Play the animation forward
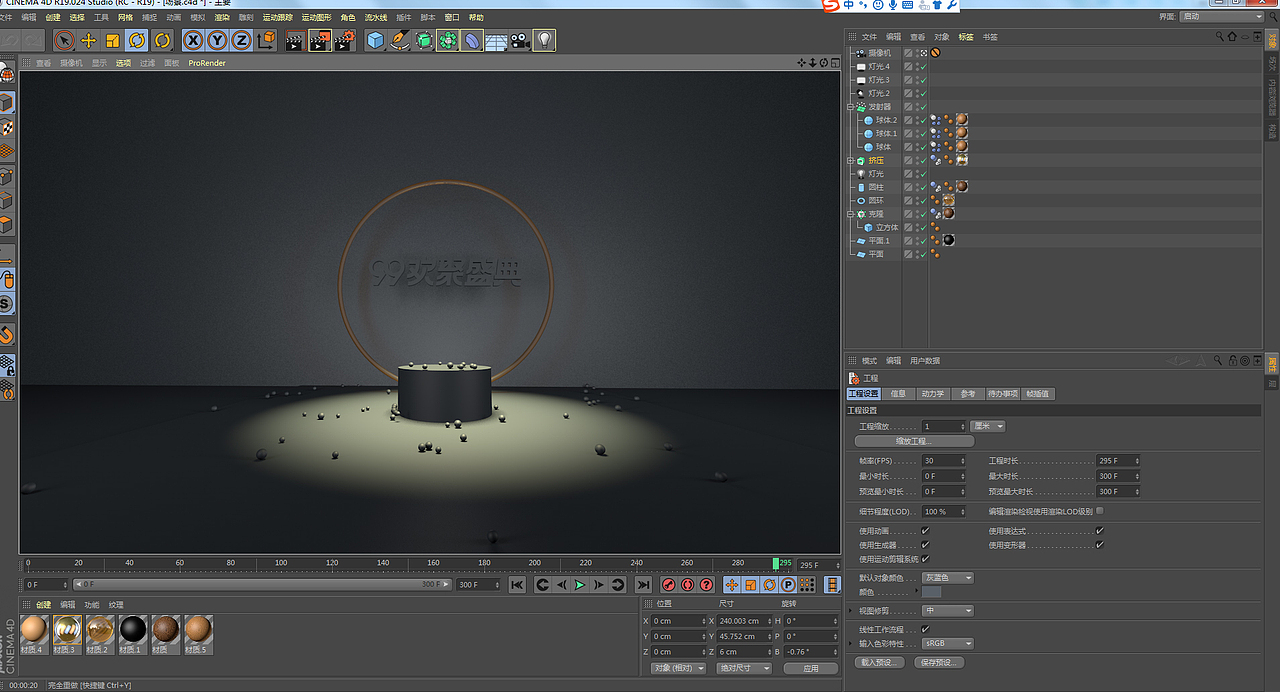1280x692 pixels. click(x=580, y=585)
